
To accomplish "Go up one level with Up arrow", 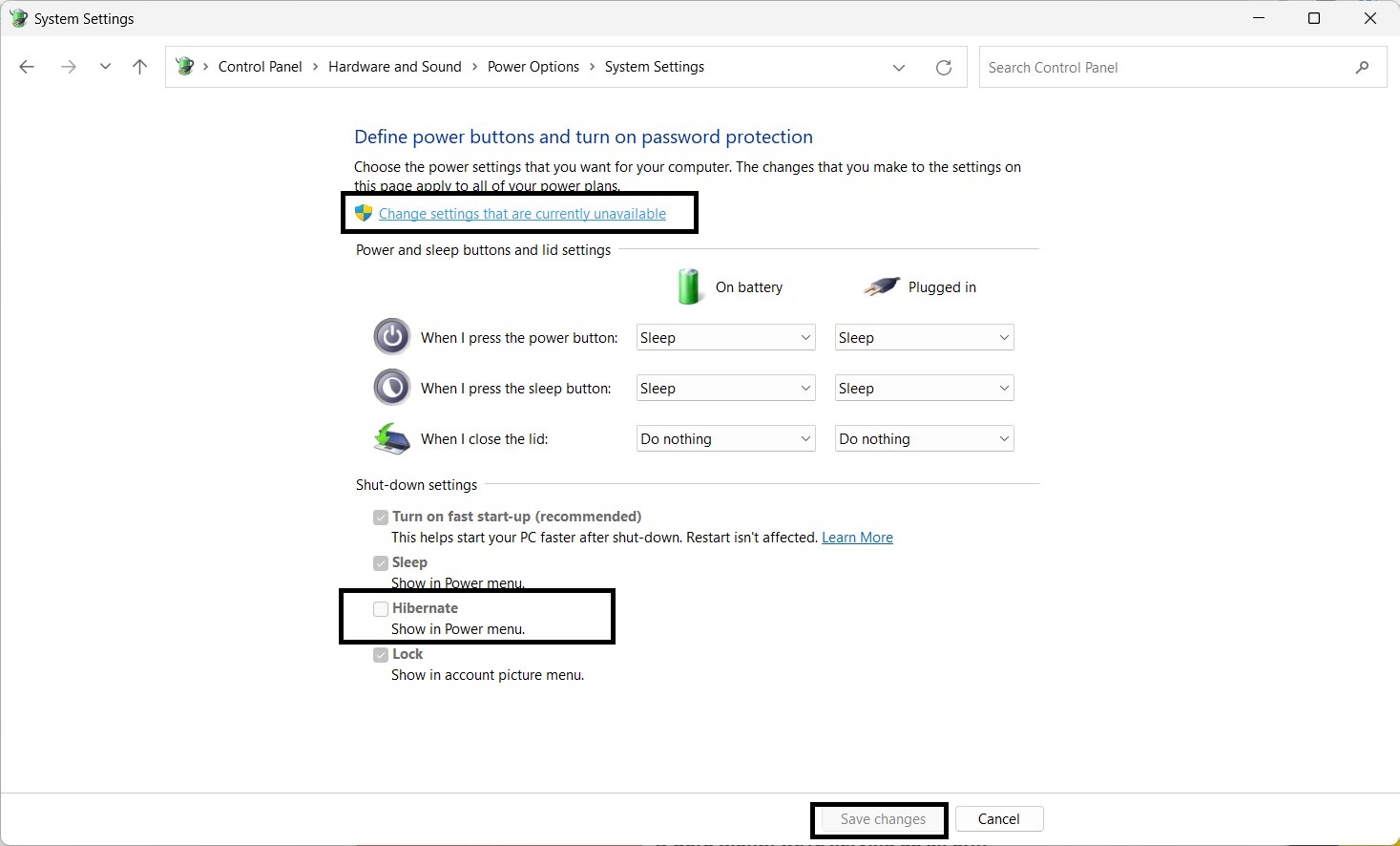I will pos(140,67).
